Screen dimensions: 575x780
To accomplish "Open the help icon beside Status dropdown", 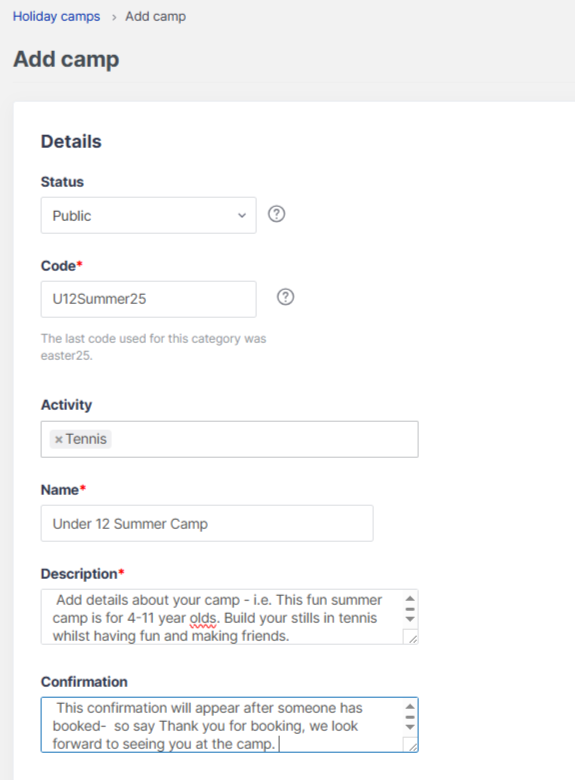I will tap(277, 214).
